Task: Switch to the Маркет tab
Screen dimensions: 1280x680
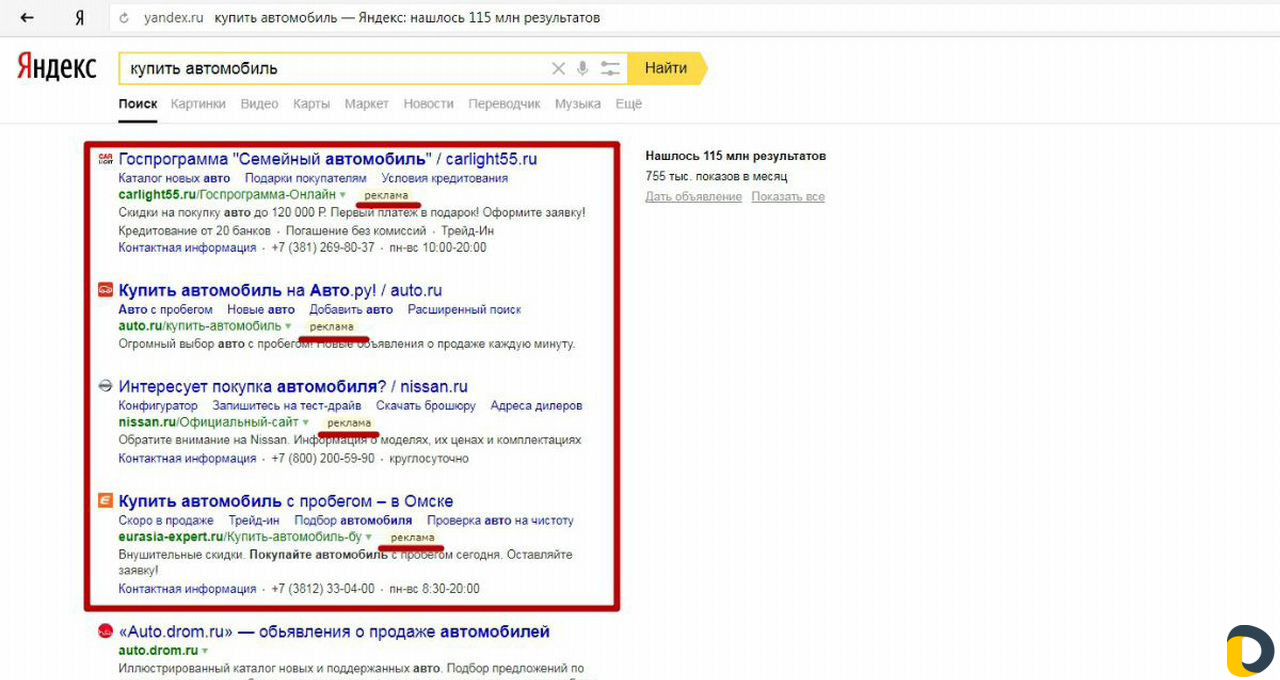Action: (367, 104)
